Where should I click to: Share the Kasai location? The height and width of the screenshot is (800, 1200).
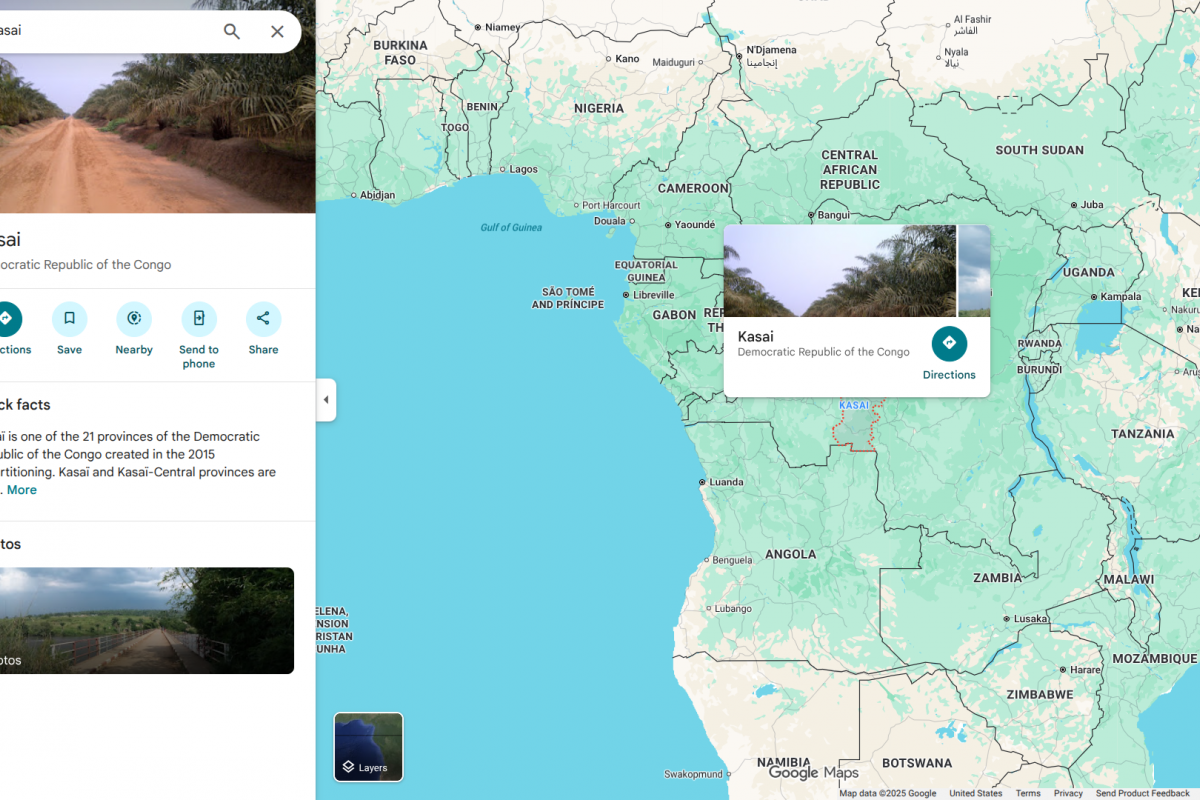263,319
